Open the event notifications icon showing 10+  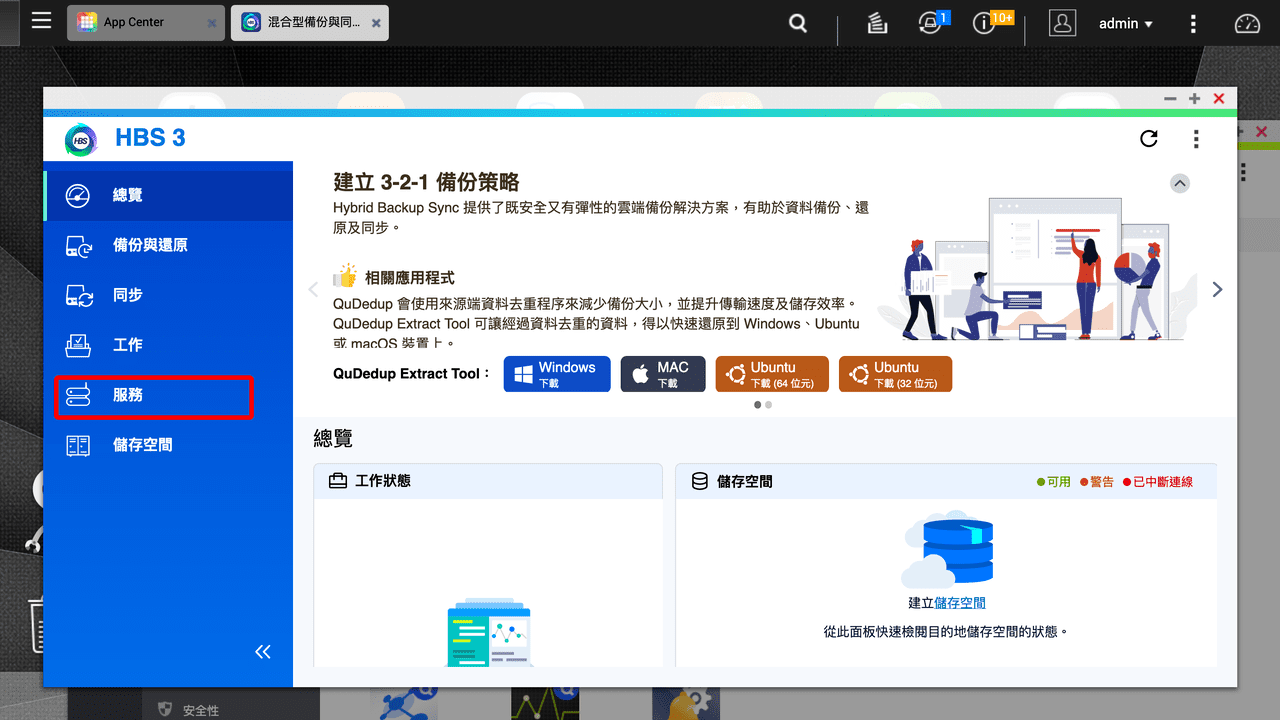pyautogui.click(x=984, y=22)
